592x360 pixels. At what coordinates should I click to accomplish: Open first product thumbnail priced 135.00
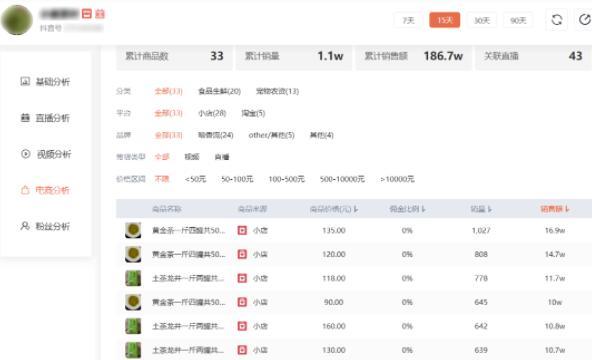tap(133, 230)
